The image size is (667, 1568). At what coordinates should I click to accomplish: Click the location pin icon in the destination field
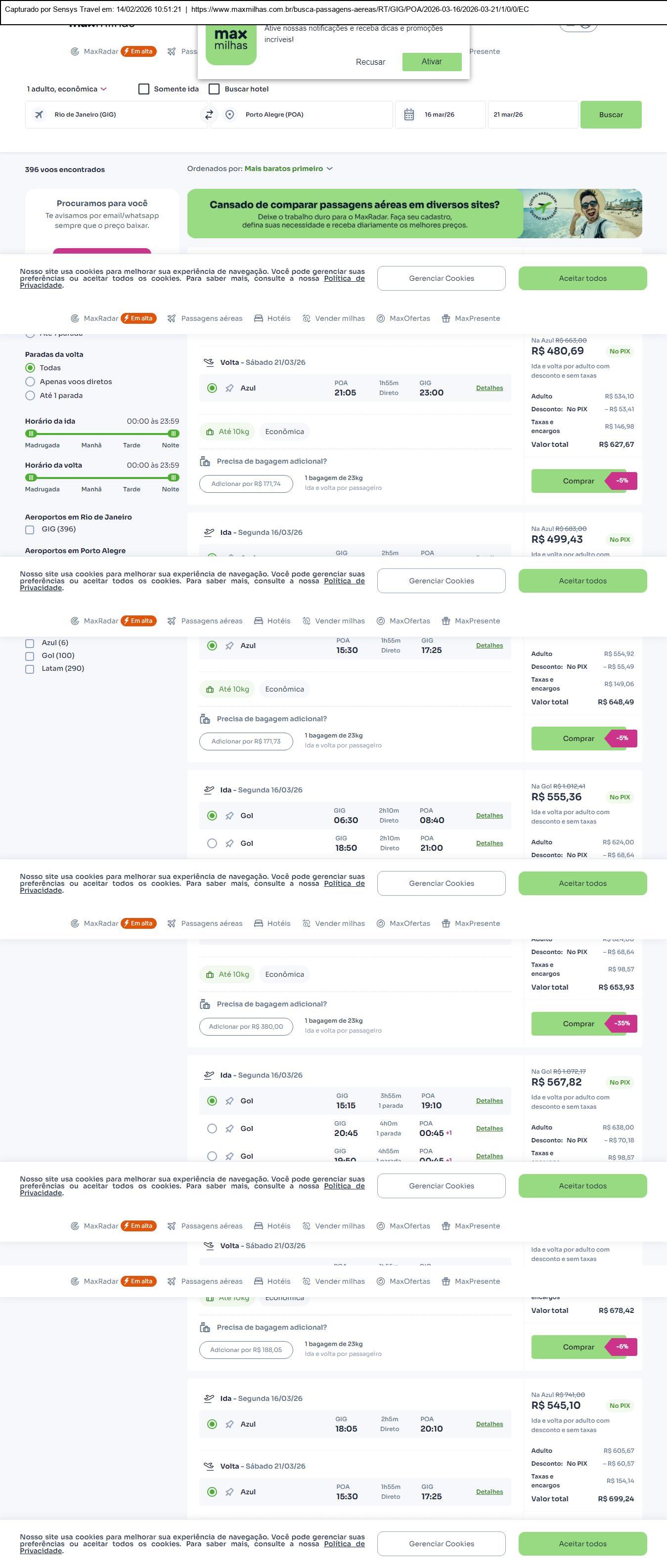point(229,114)
